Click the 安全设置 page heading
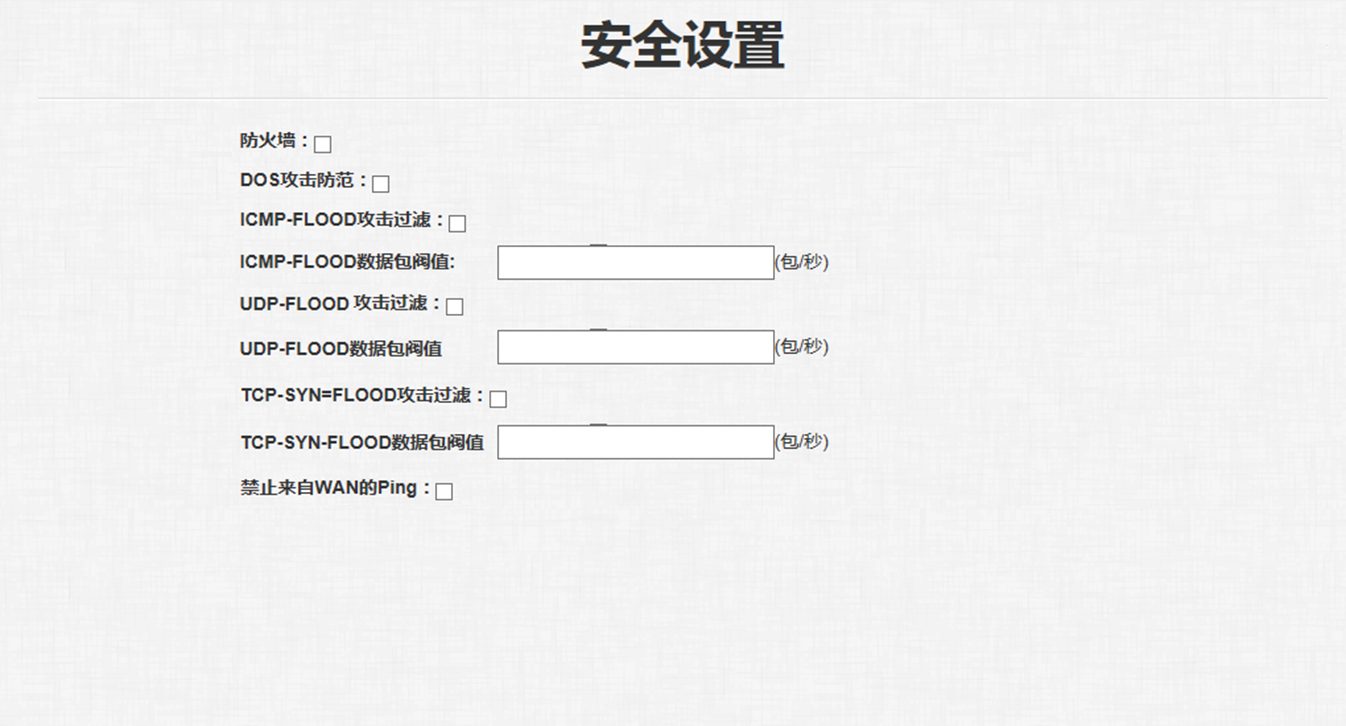The width and height of the screenshot is (1346, 726). [x=682, y=46]
